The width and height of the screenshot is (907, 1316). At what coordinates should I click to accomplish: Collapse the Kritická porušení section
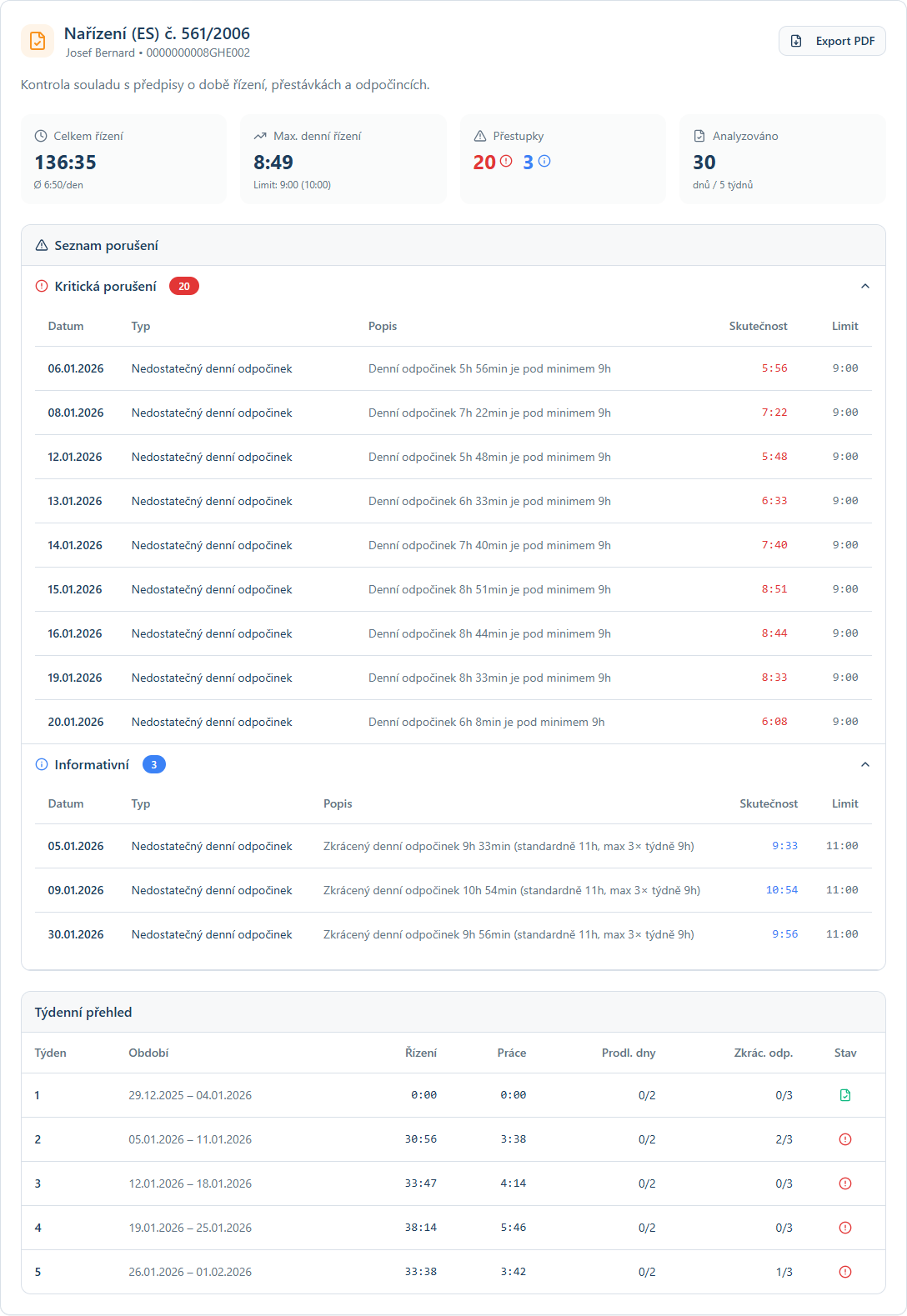click(864, 287)
